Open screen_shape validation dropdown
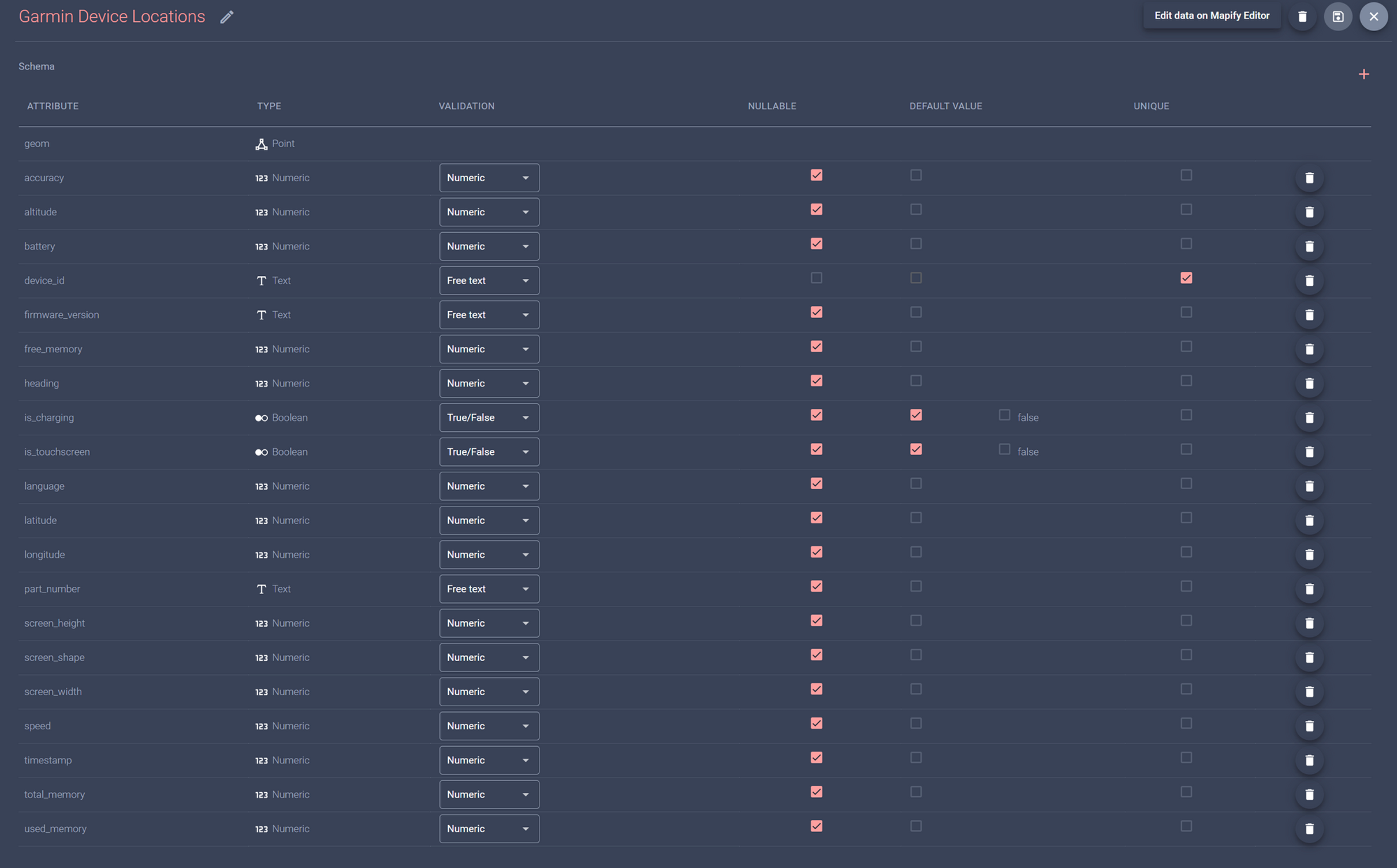The image size is (1397, 868). (x=489, y=657)
